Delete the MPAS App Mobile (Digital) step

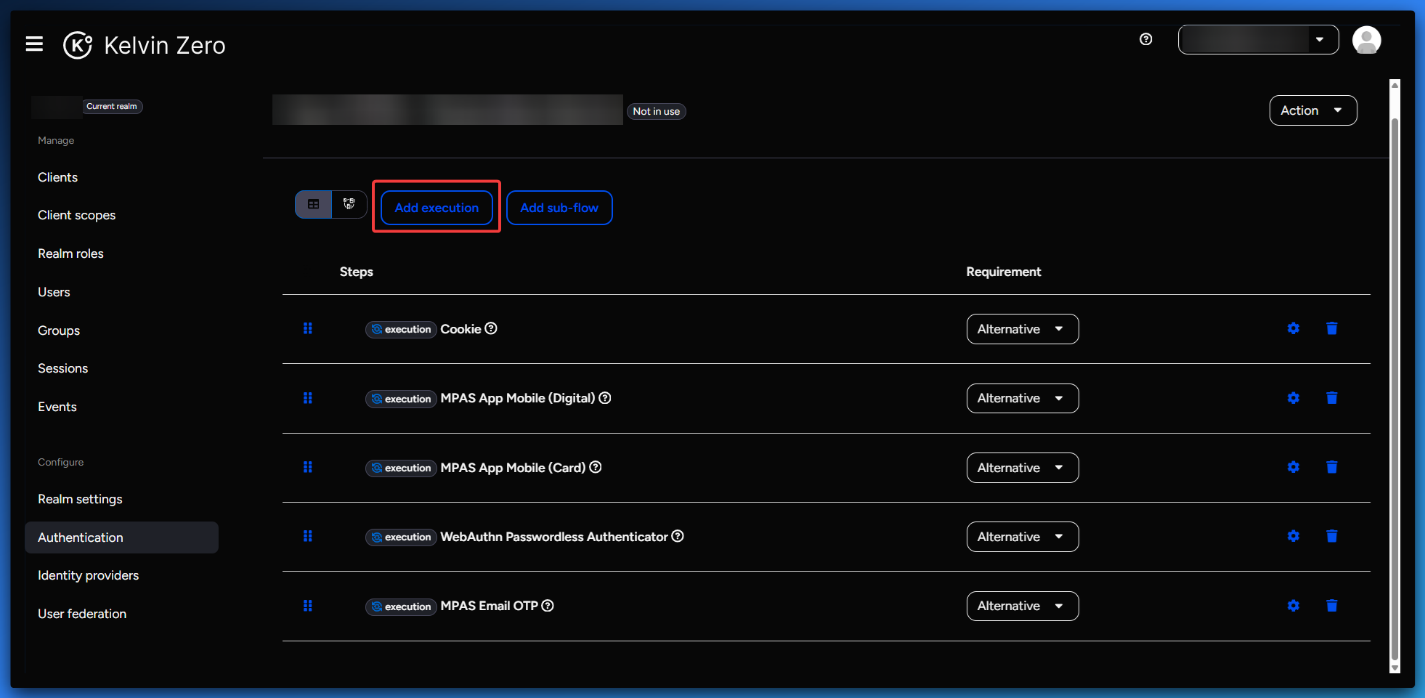click(x=1331, y=398)
